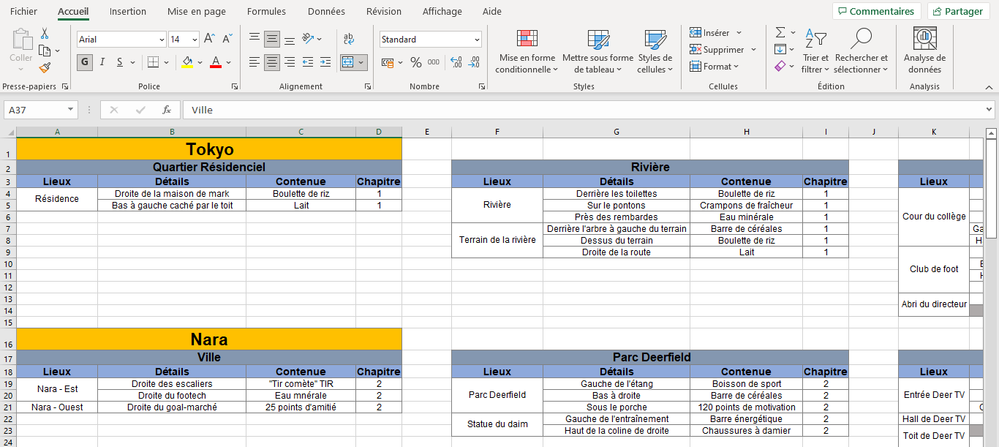Toggle Underline S formatting

(x=119, y=62)
